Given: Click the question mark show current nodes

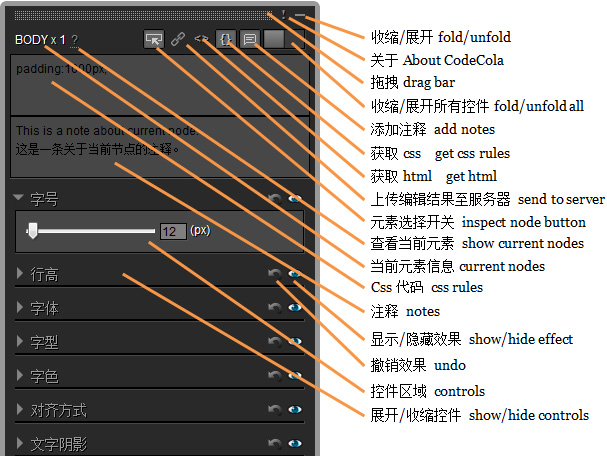Looking at the screenshot, I should point(75,41).
